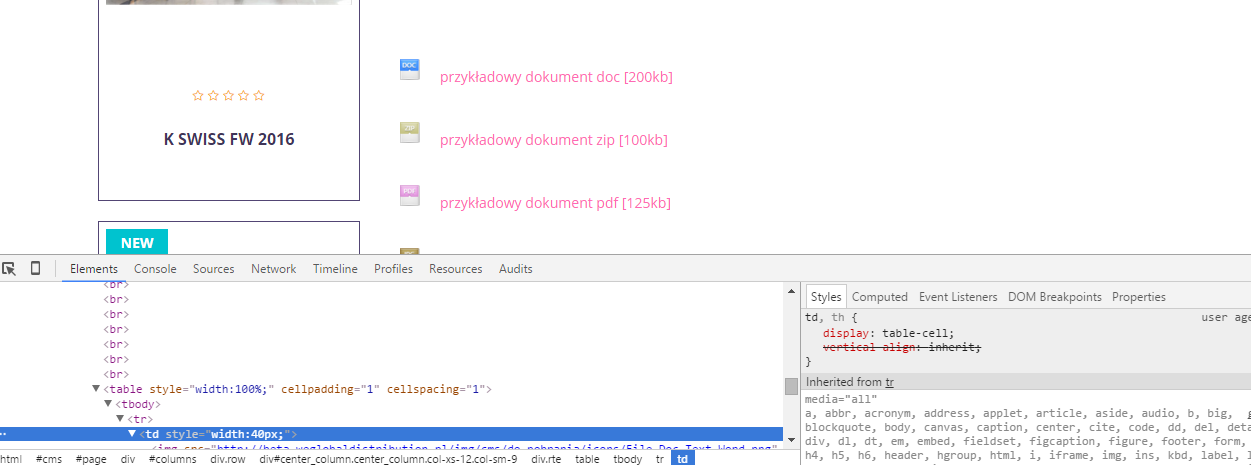This screenshot has height=465, width=1251.
Task: Select #columns in the breadcrumb bar
Action: click(x=173, y=459)
